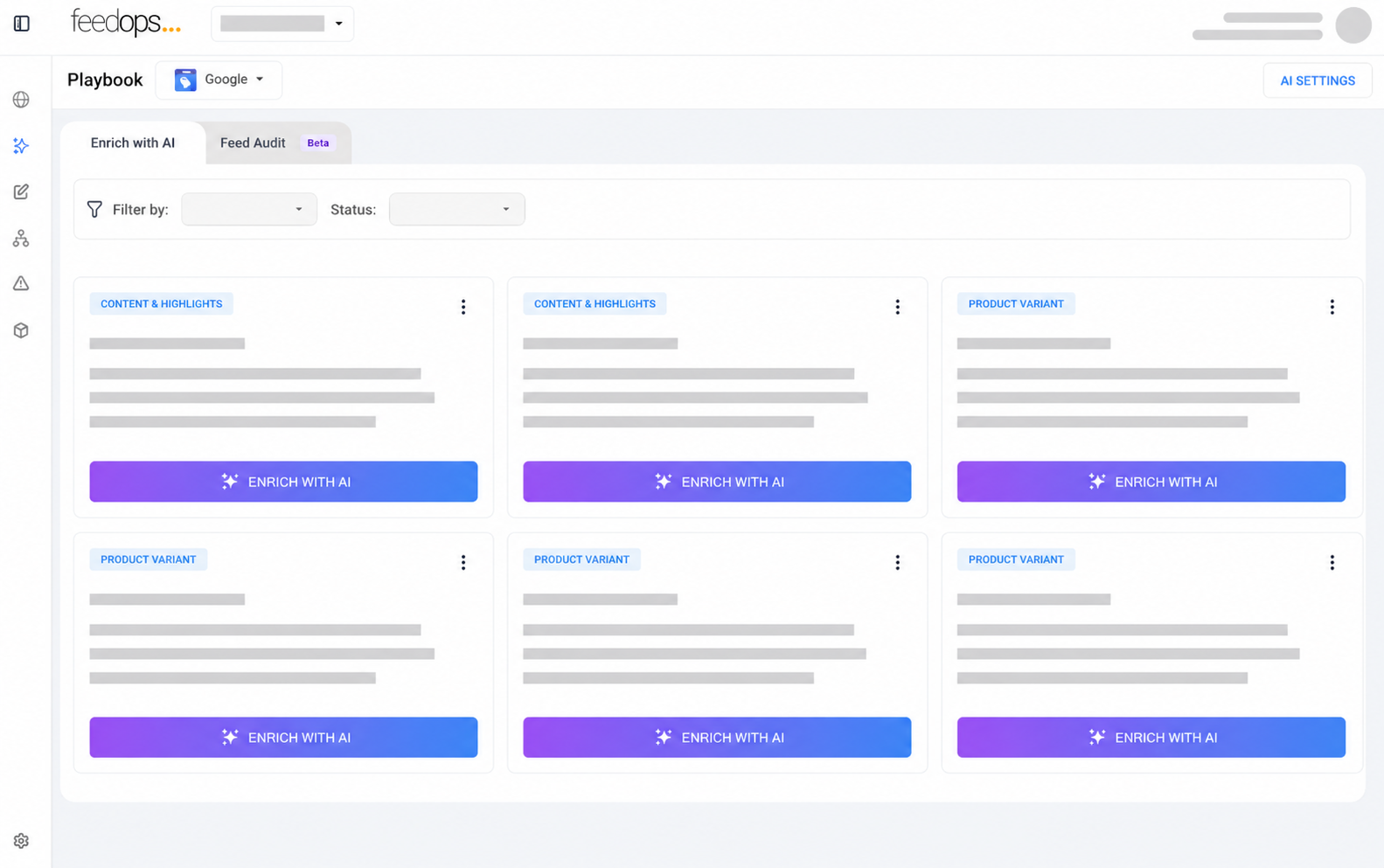Click Content & Highlights tag on second card
The width and height of the screenshot is (1384, 868).
[x=595, y=304]
